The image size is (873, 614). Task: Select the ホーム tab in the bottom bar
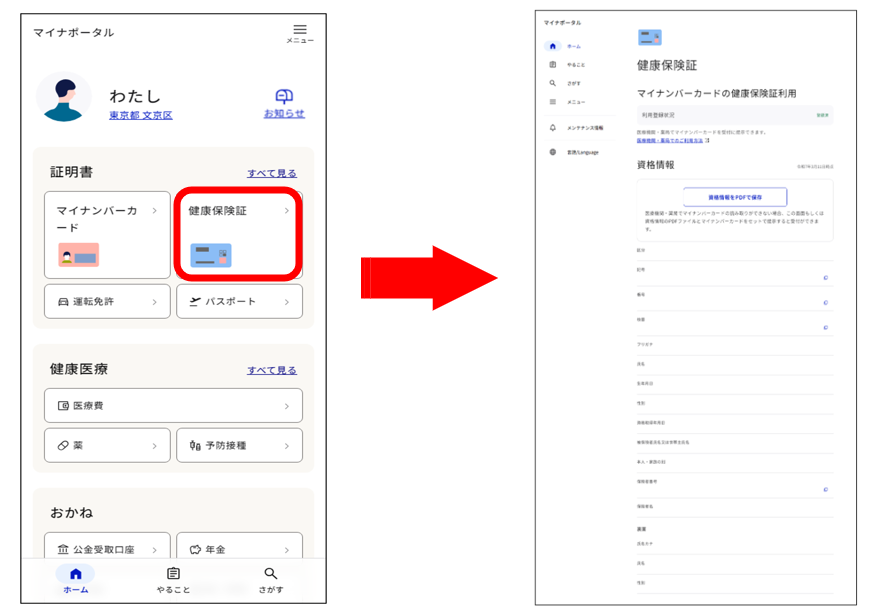(75, 579)
